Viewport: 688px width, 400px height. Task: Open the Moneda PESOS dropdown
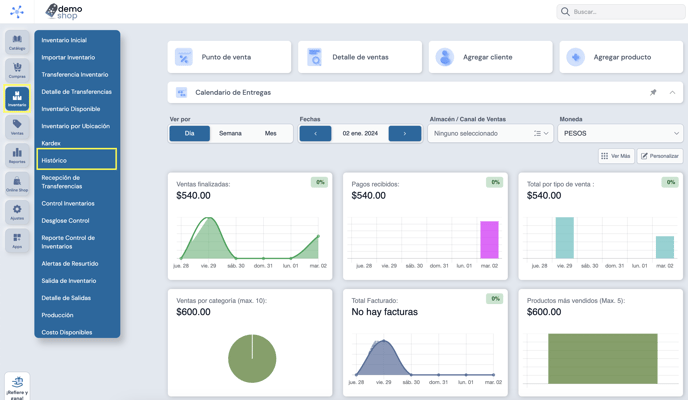coord(620,133)
